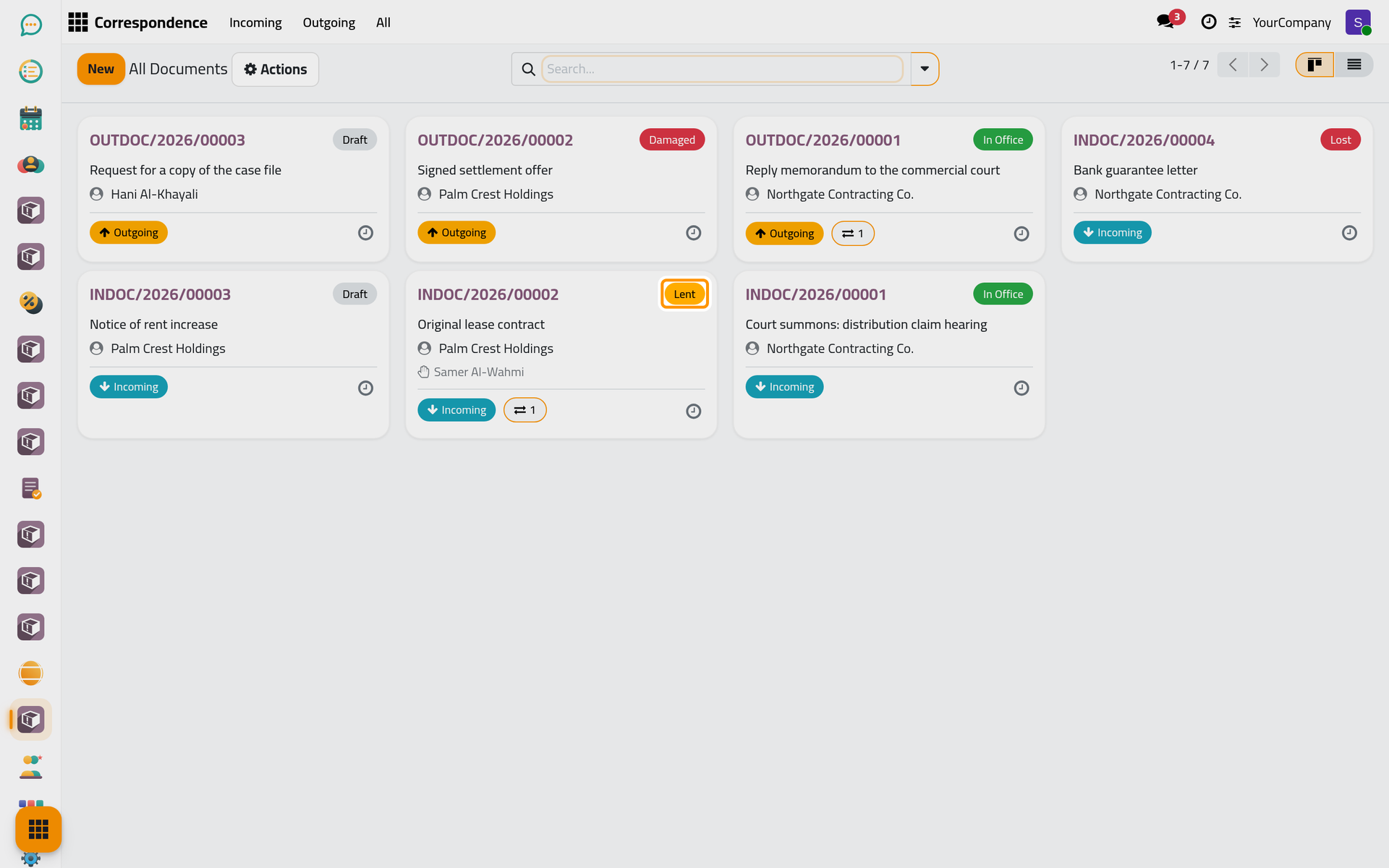Open the Incoming menu
This screenshot has width=1389, height=868.
pos(255,22)
